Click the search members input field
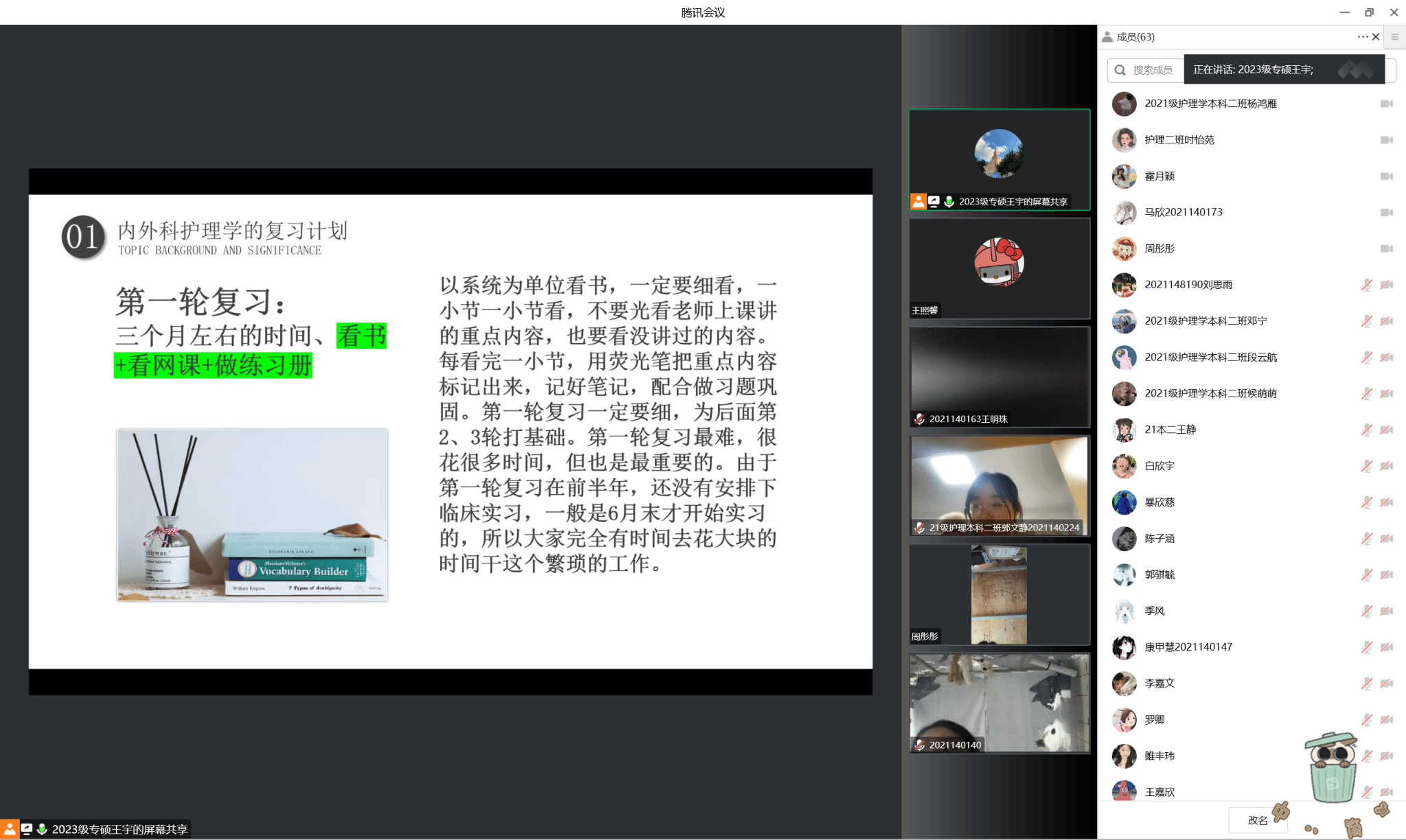Viewport: 1406px width, 840px height. [x=1153, y=70]
